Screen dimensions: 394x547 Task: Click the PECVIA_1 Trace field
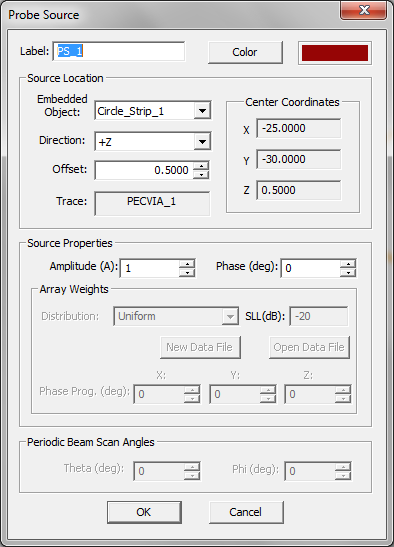pos(152,203)
